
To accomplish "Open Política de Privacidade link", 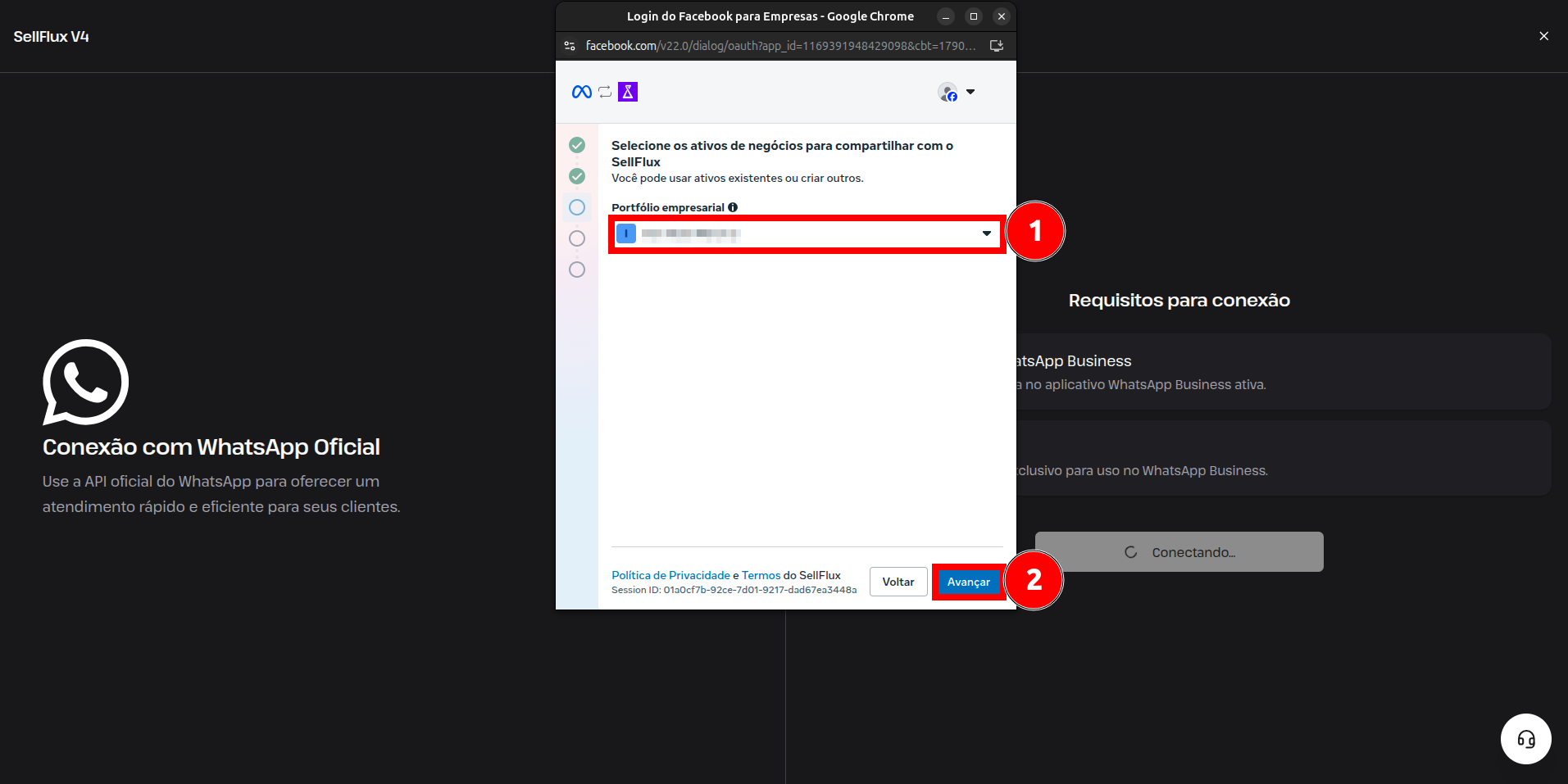I will pos(670,575).
